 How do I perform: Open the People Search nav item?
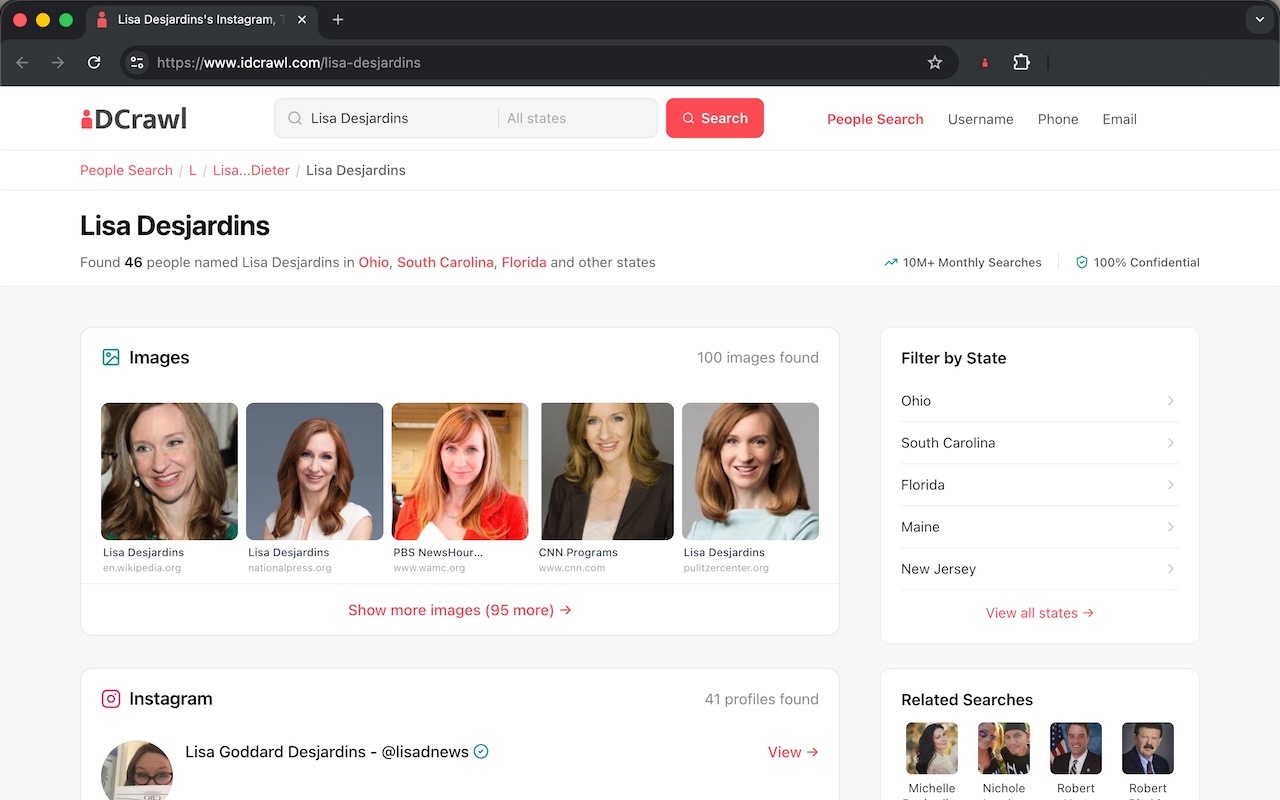(875, 119)
